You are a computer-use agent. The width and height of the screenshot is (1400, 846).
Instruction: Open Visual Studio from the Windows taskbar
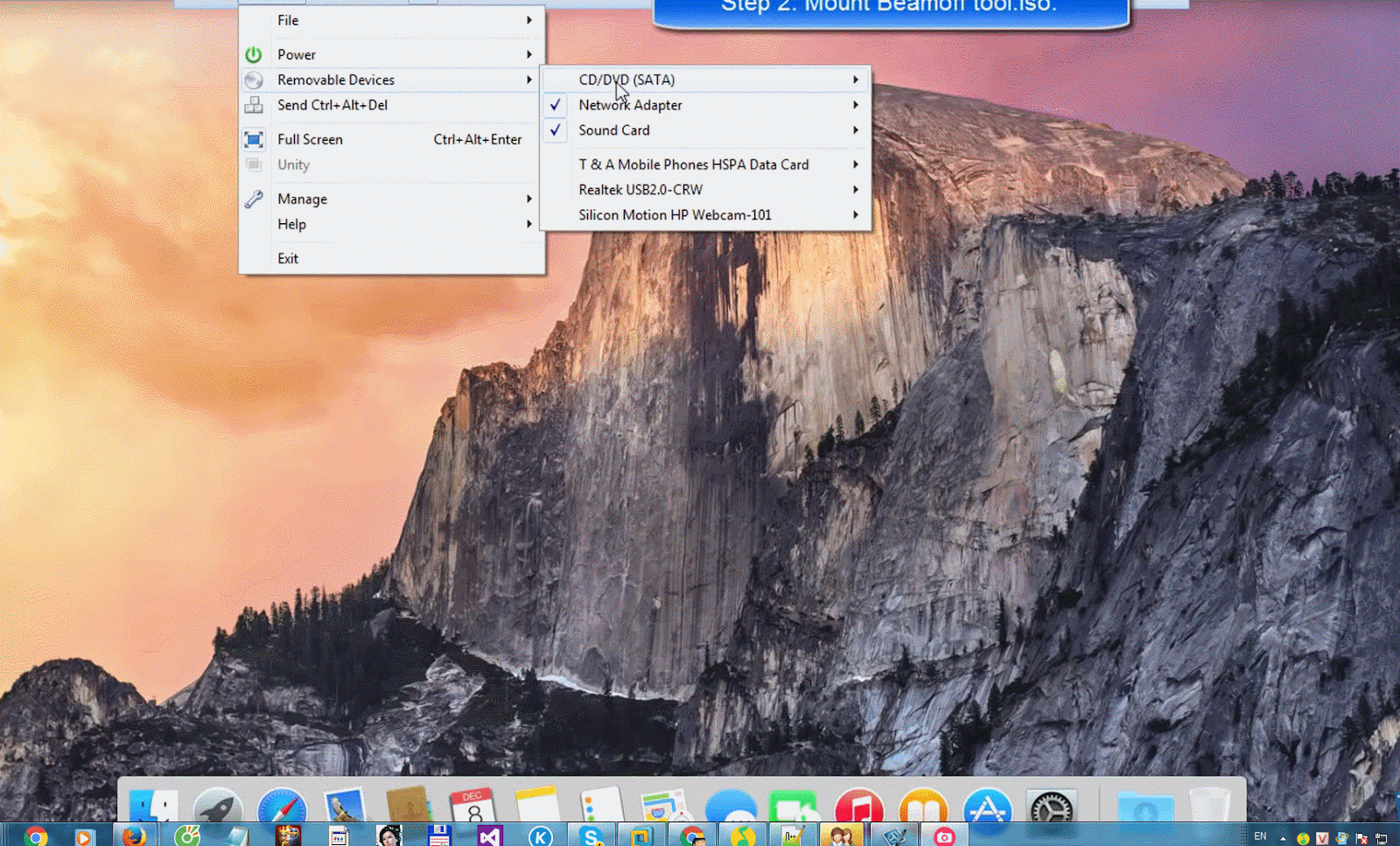tap(490, 836)
